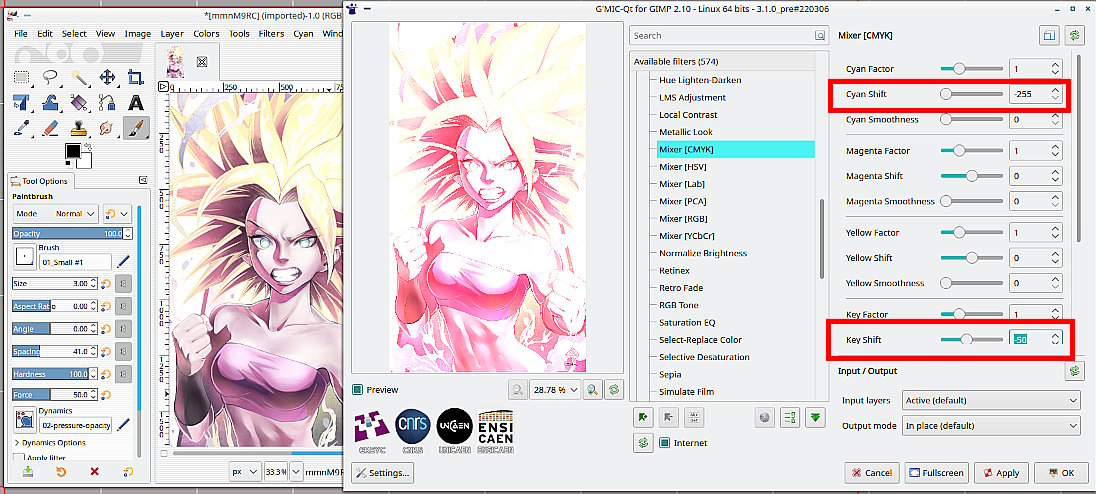Select the Eraser tool
1096x494 pixels.
point(50,128)
